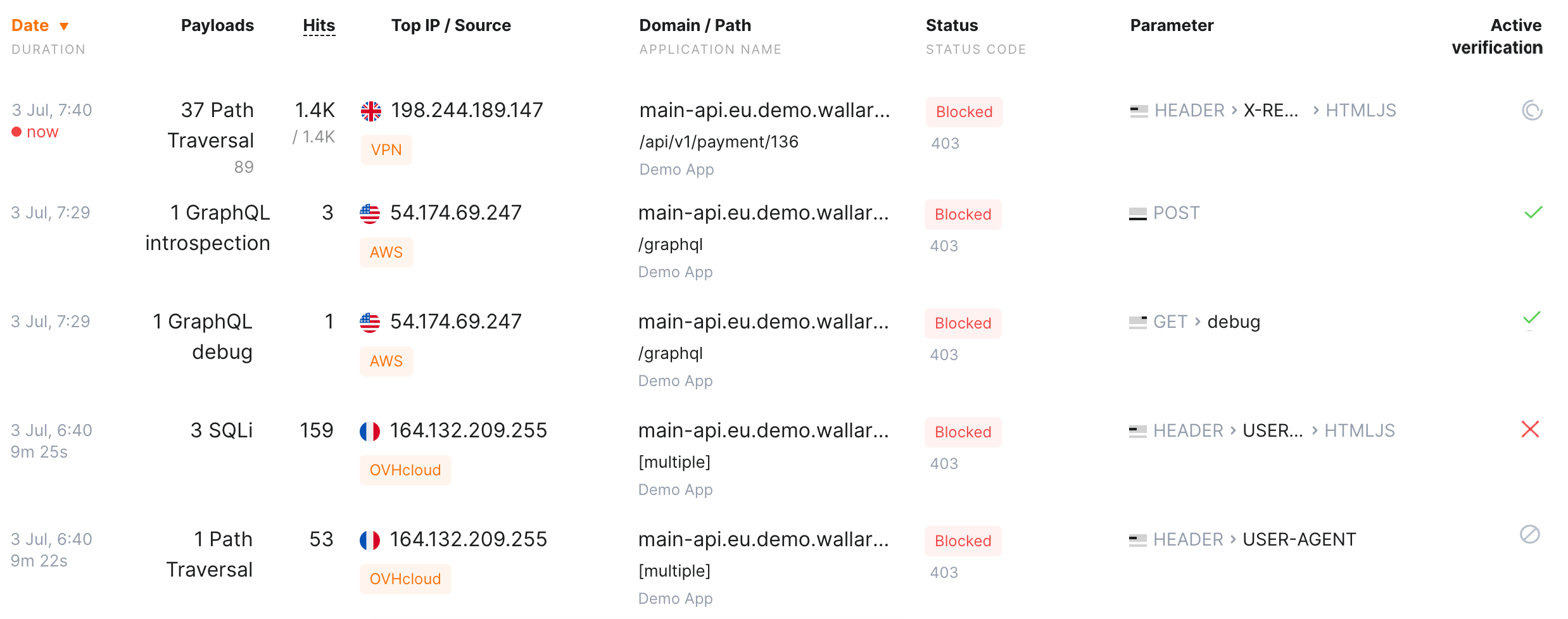Image resolution: width=1568 pixels, height=619 pixels.
Task: Click the Payloads column header
Action: point(217,25)
